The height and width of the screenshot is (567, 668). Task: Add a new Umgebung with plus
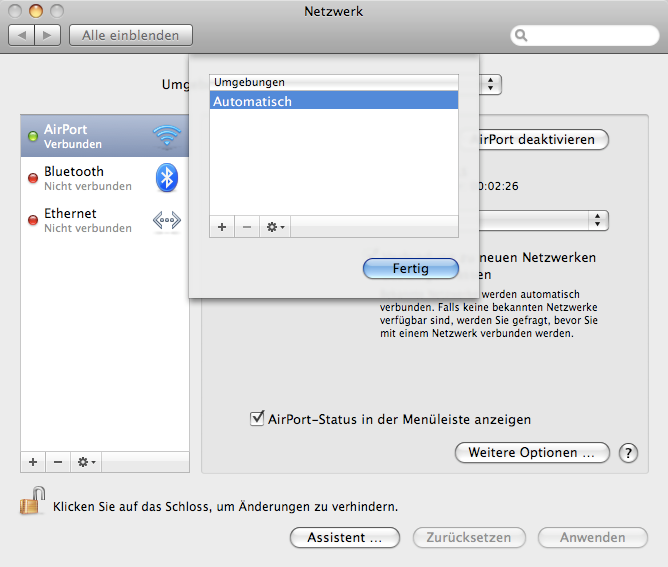tap(222, 227)
